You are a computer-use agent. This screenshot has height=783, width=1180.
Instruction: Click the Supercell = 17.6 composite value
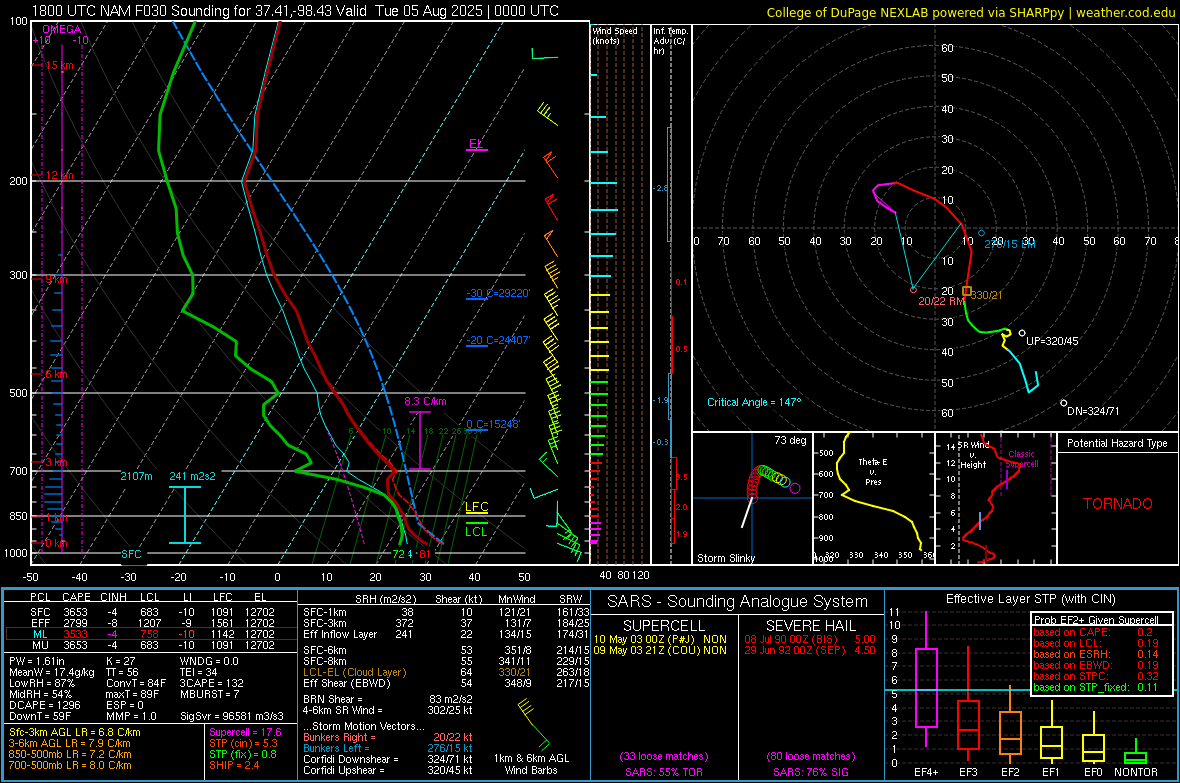(x=245, y=733)
